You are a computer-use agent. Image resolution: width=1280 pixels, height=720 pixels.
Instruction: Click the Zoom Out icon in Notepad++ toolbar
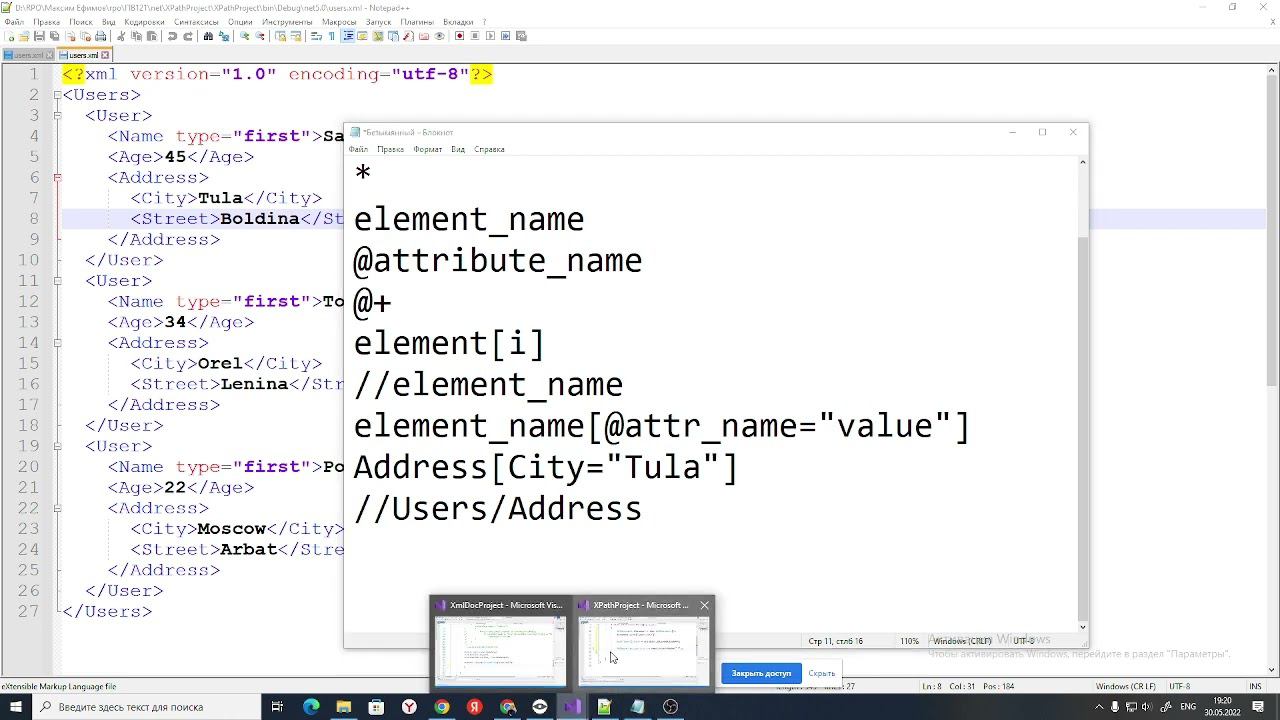[260, 36]
